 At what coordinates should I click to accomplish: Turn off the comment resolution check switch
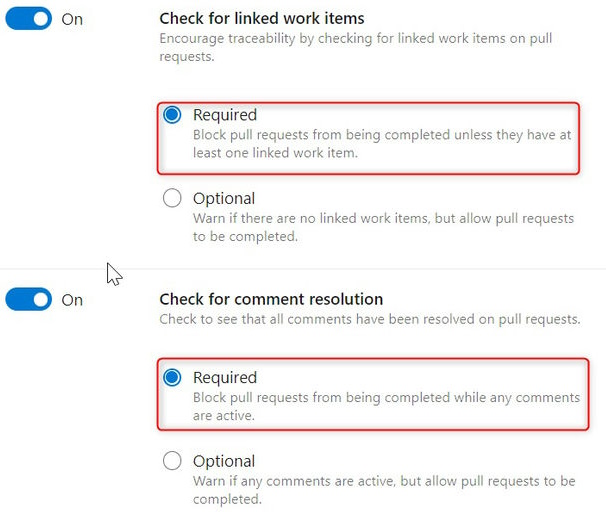(28, 299)
